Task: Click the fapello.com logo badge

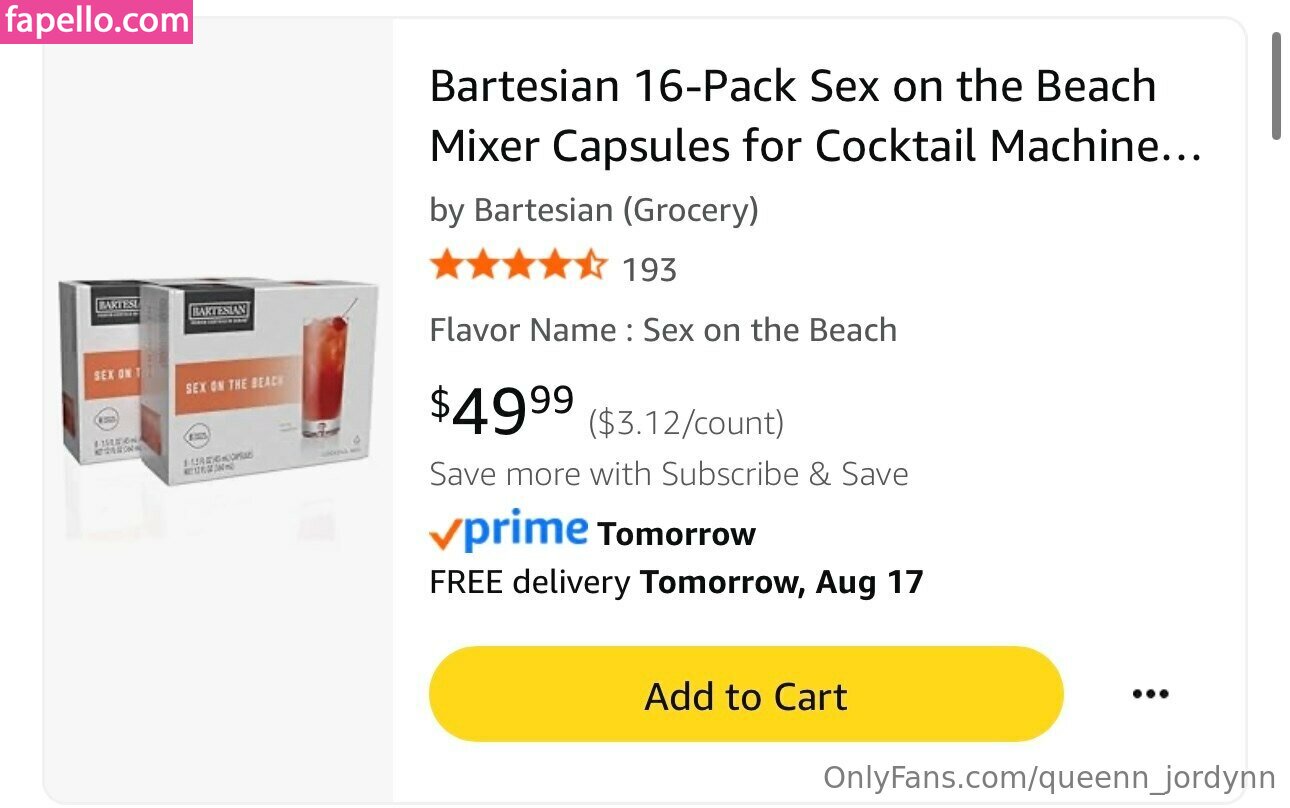Action: click(x=96, y=20)
